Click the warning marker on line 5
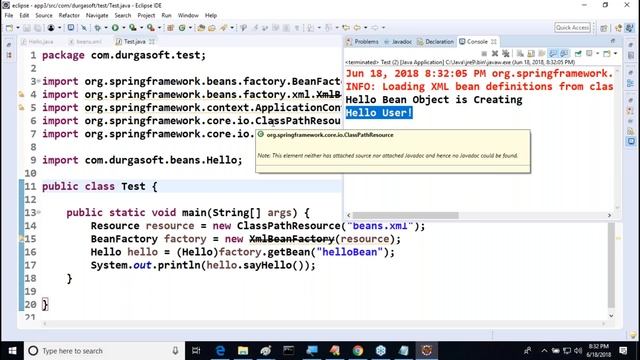 tap(21, 108)
